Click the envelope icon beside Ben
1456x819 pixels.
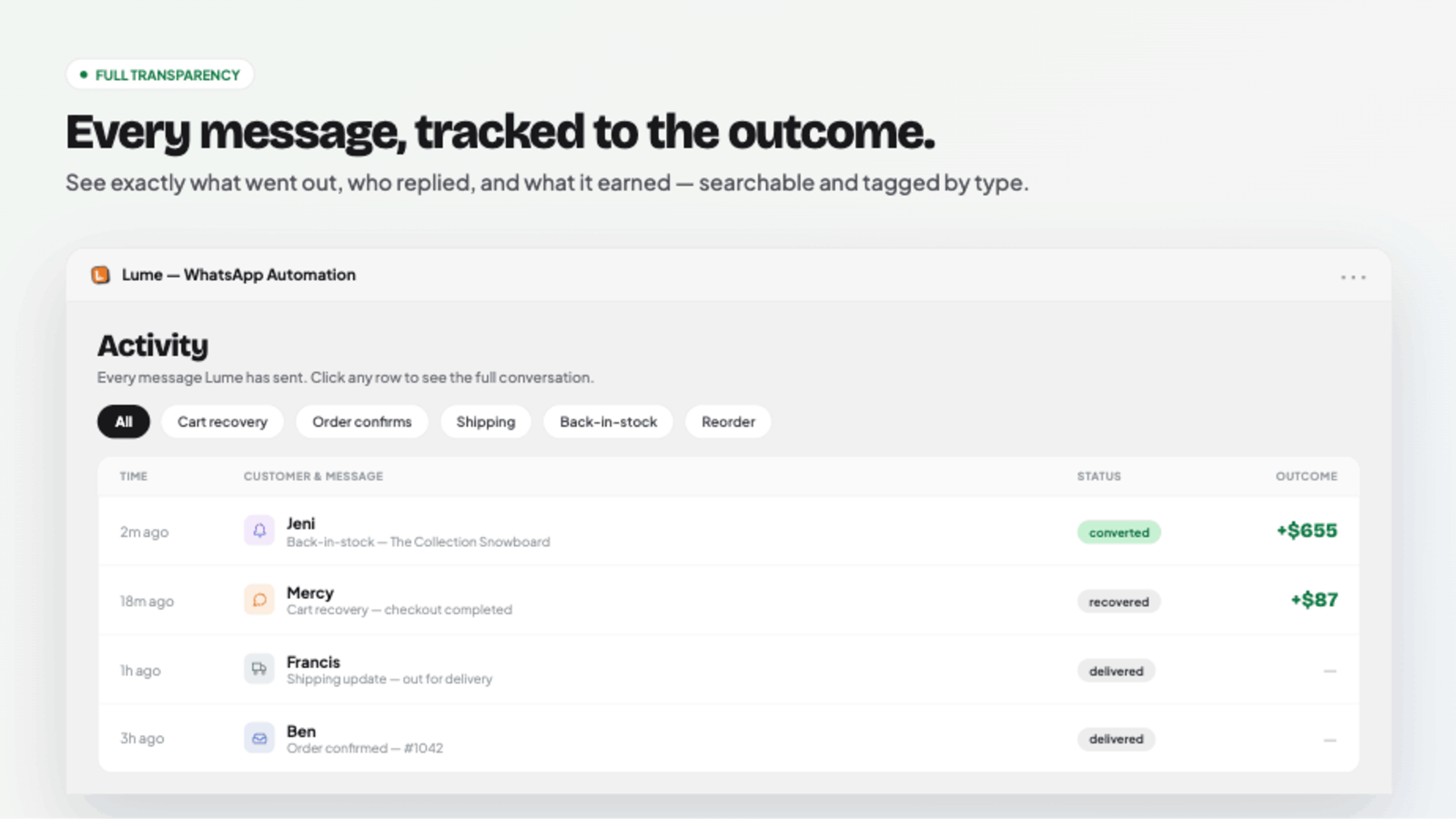[x=259, y=738]
